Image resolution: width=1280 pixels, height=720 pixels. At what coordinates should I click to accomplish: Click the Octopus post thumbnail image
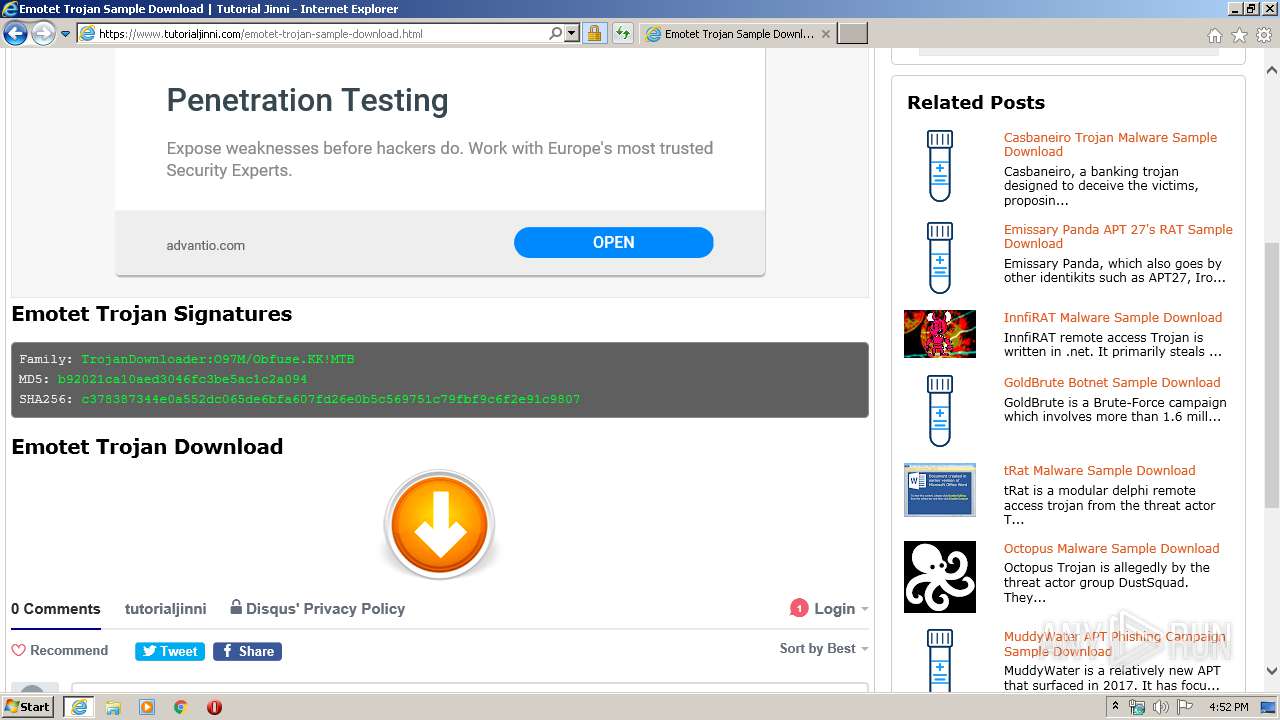[940, 577]
